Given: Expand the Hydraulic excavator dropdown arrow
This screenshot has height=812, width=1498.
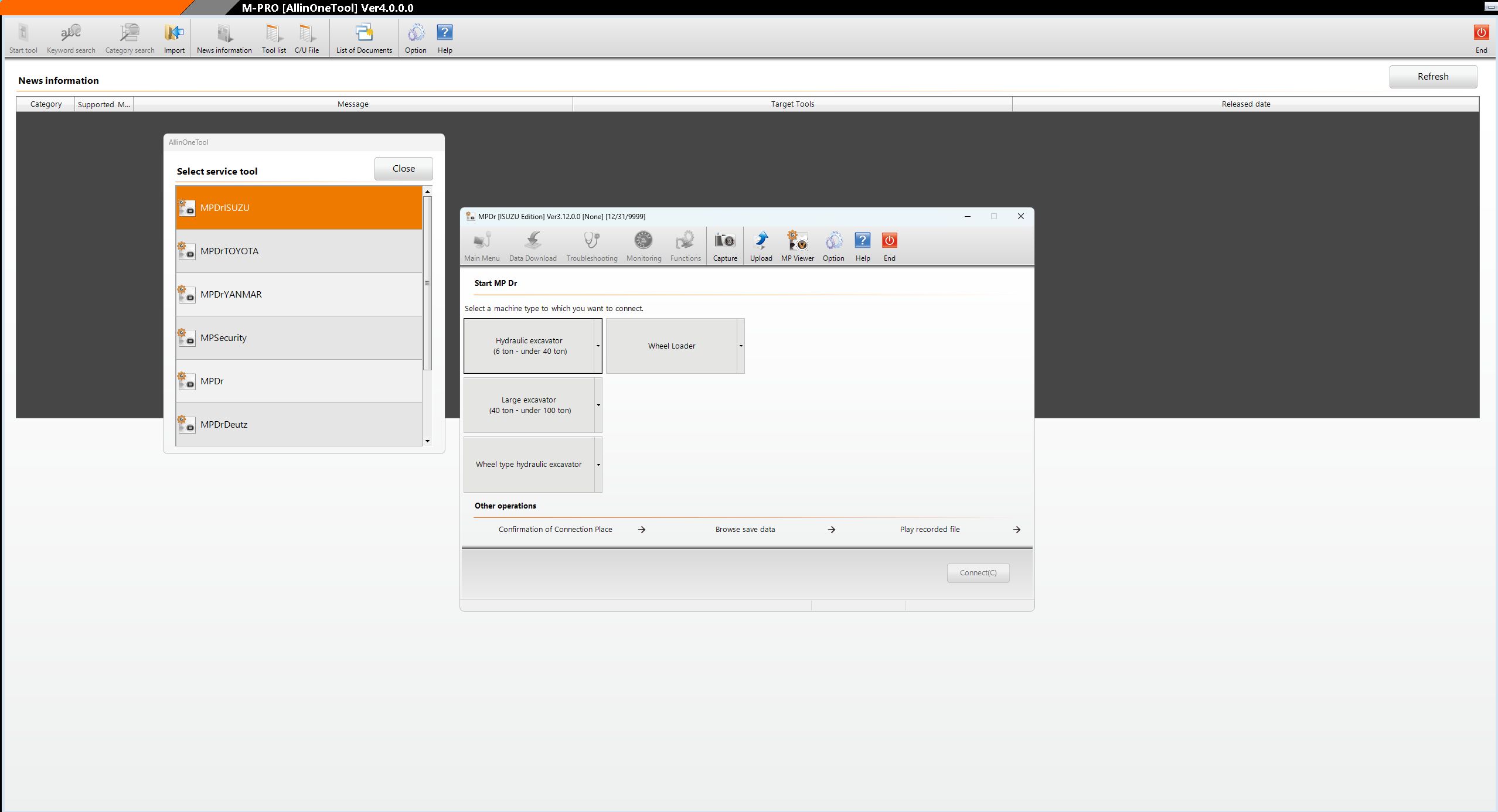Looking at the screenshot, I should point(598,346).
